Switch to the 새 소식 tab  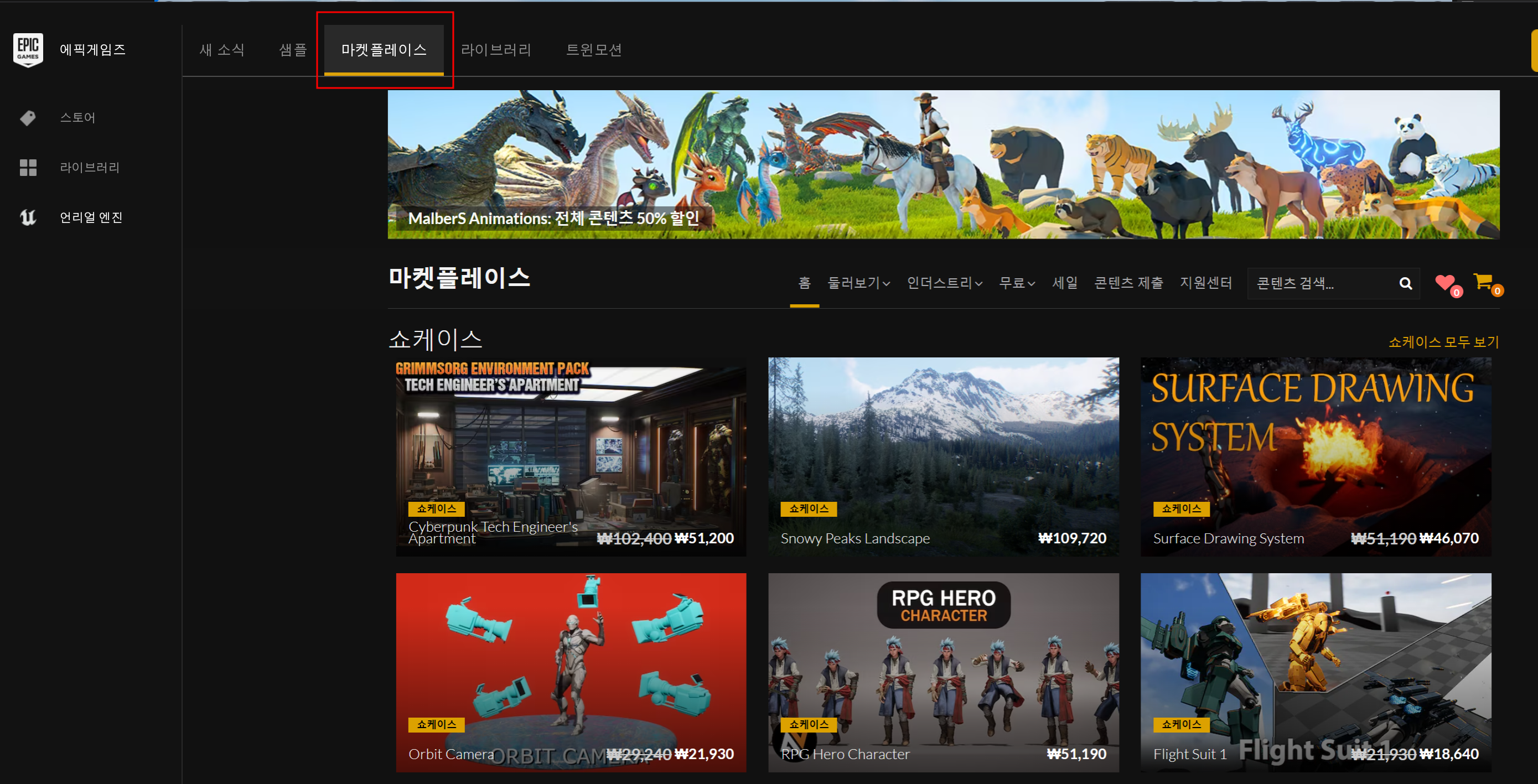pos(221,50)
